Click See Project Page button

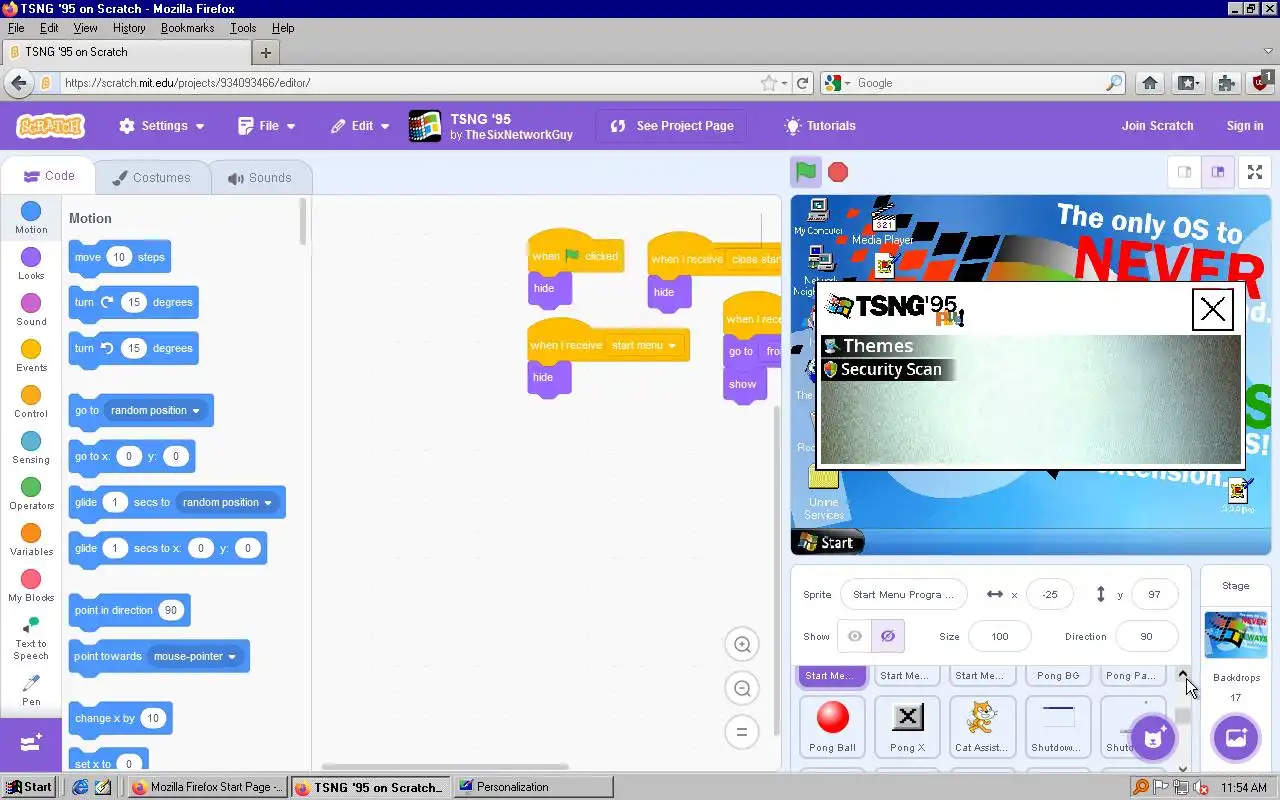click(x=672, y=126)
